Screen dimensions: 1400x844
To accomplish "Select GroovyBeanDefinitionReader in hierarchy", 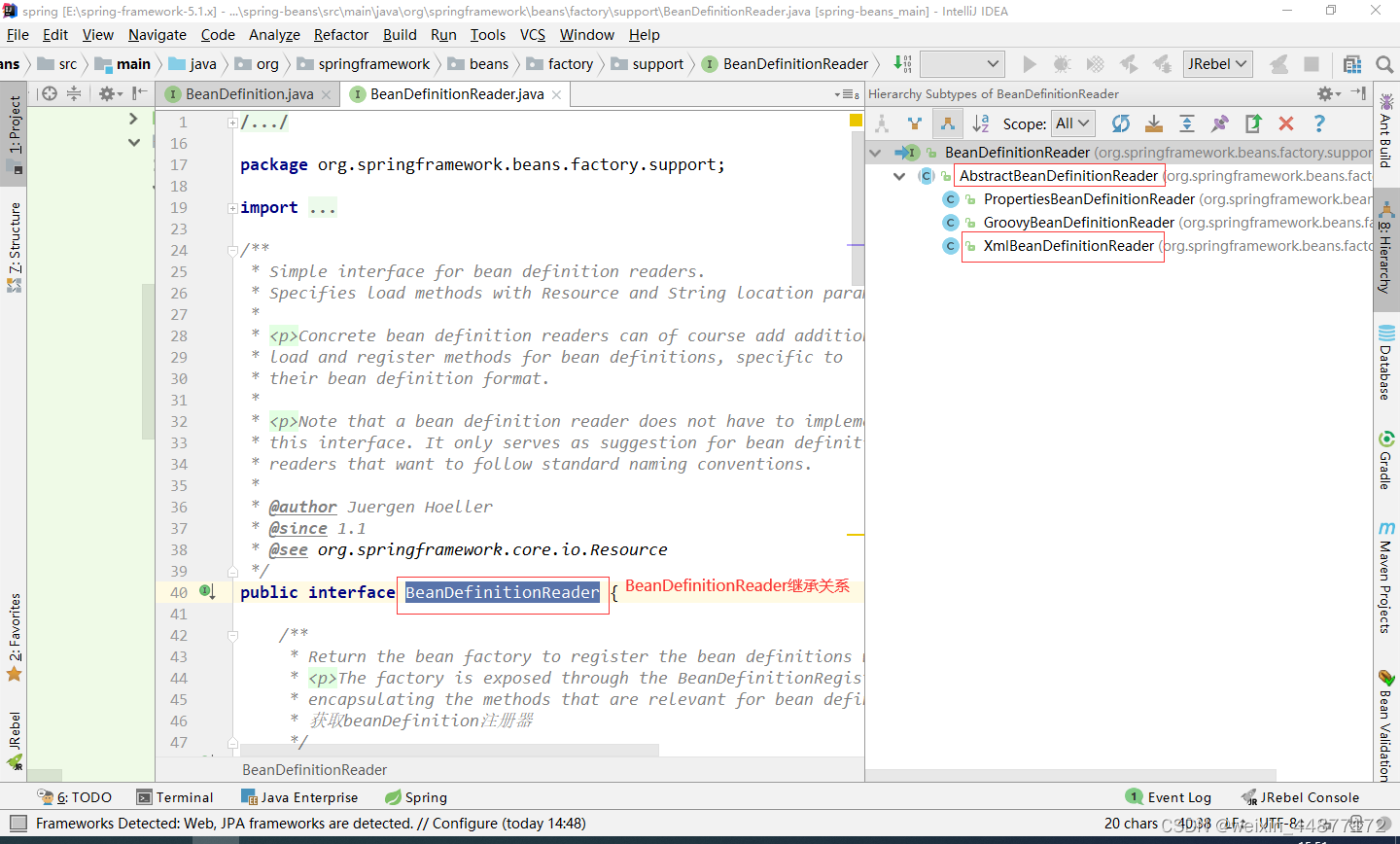I will (x=1079, y=223).
